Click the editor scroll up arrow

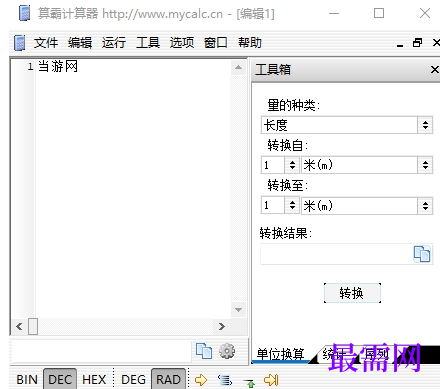coord(238,68)
